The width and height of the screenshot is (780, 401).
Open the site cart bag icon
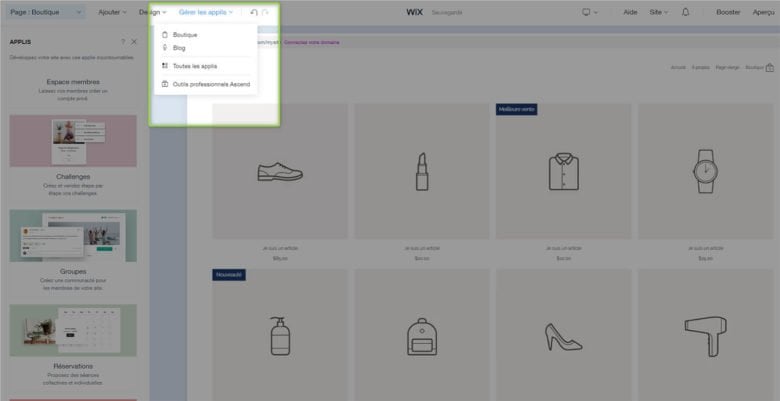(x=770, y=68)
